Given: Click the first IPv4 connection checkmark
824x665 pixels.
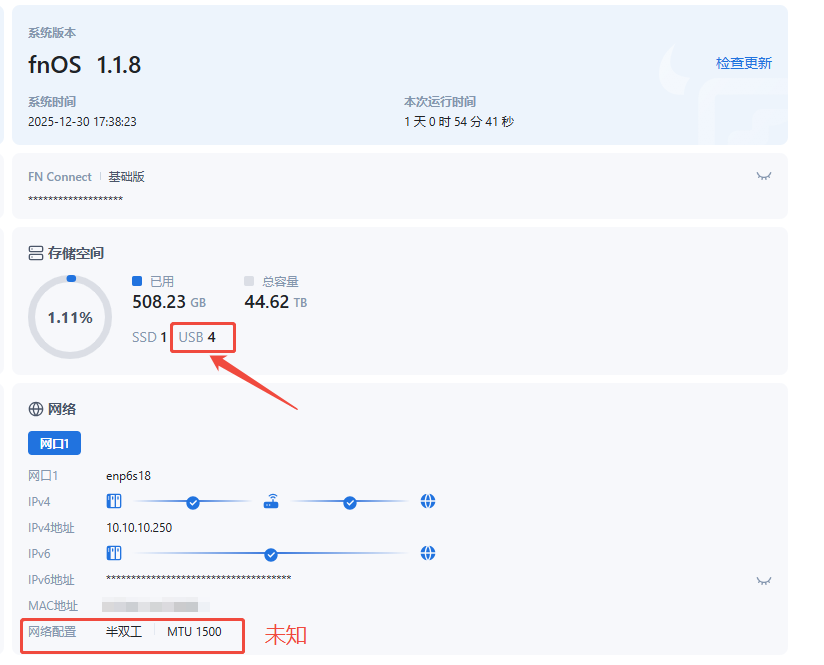Looking at the screenshot, I should (193, 503).
